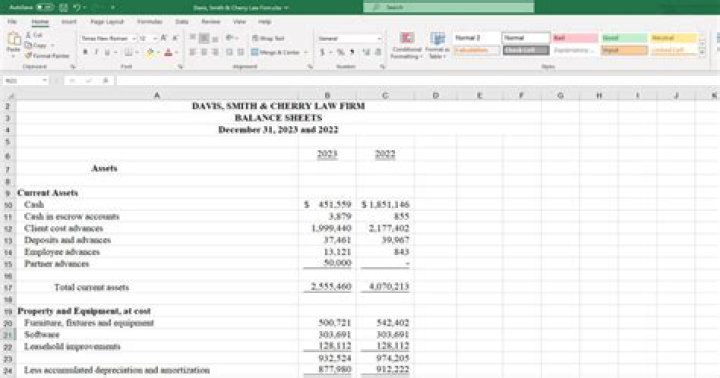The image size is (720, 378).
Task: Open the font size dropdown
Action: coord(155,39)
